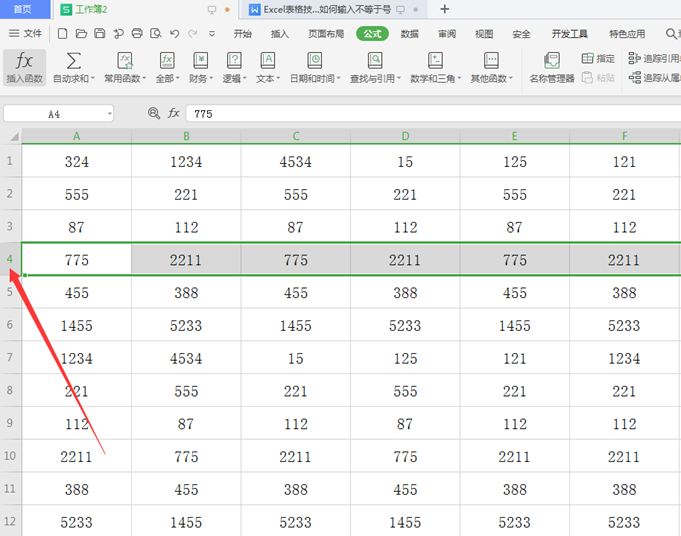
Task: Switch to the 开始 Home tab
Action: pos(242,34)
